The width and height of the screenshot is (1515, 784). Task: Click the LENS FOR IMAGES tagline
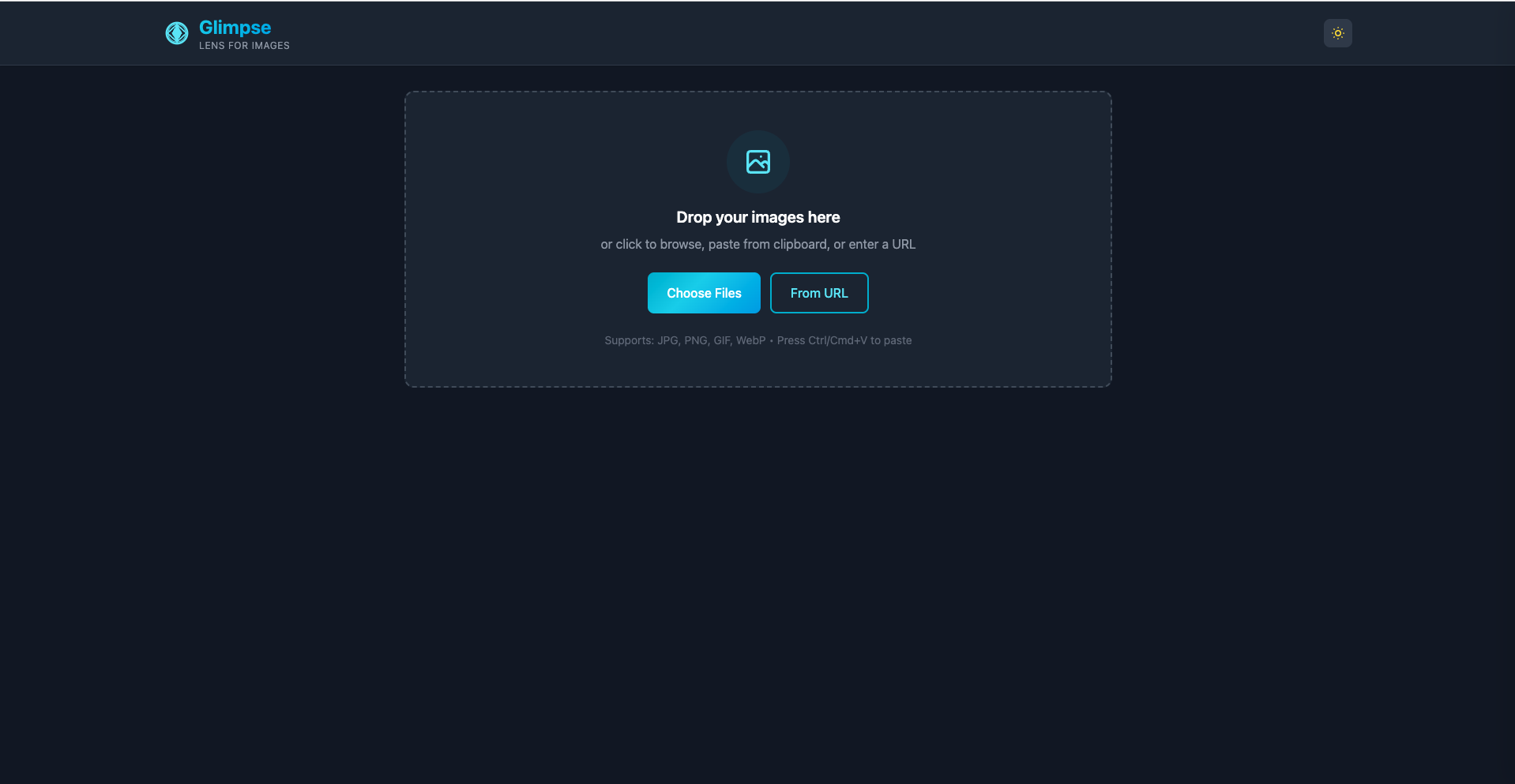pyautogui.click(x=244, y=46)
